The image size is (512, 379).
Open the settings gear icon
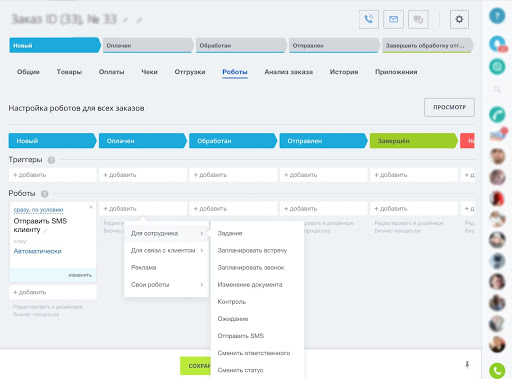[459, 19]
